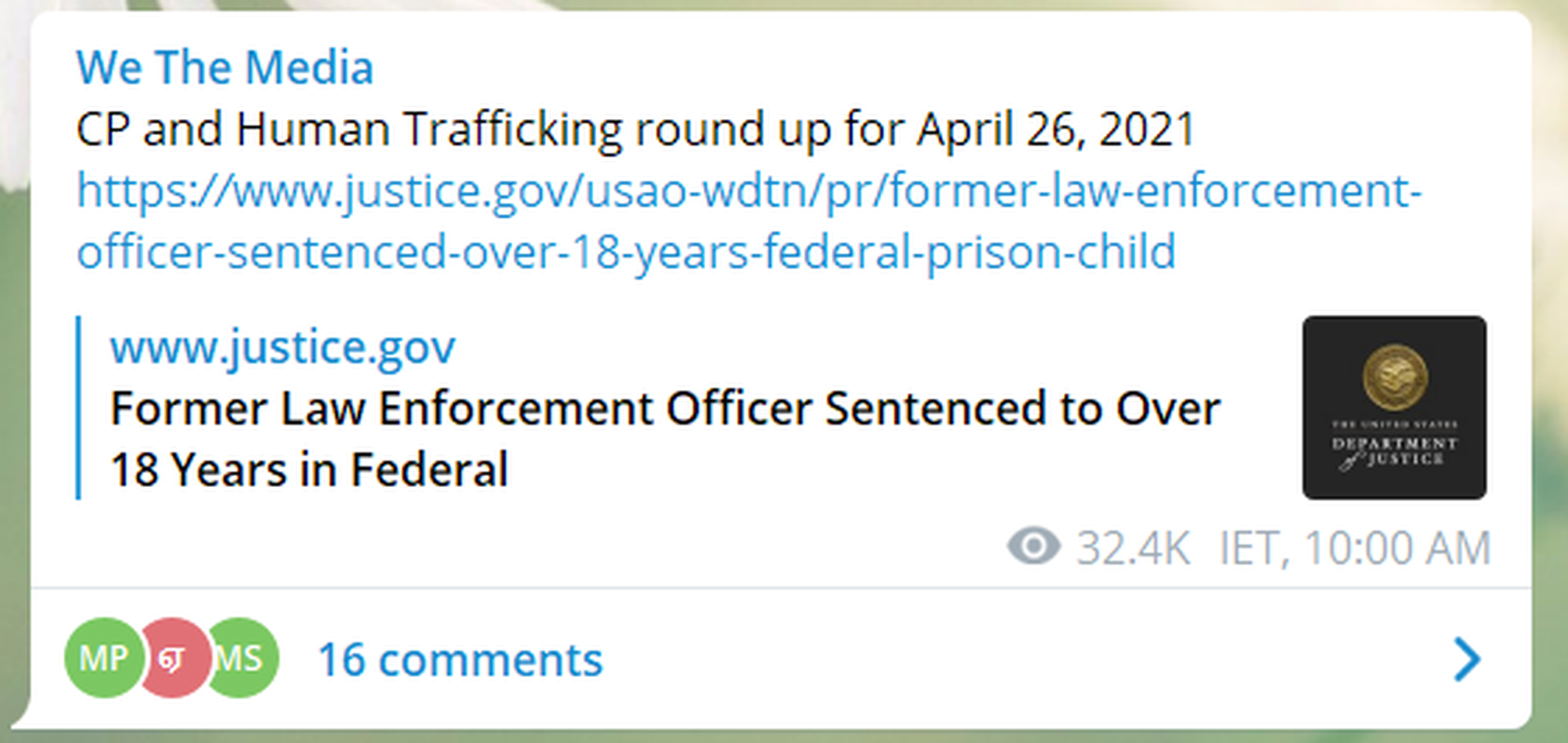Click the blue vertical link preview bar
This screenshot has width=1568, height=743.
[78, 407]
